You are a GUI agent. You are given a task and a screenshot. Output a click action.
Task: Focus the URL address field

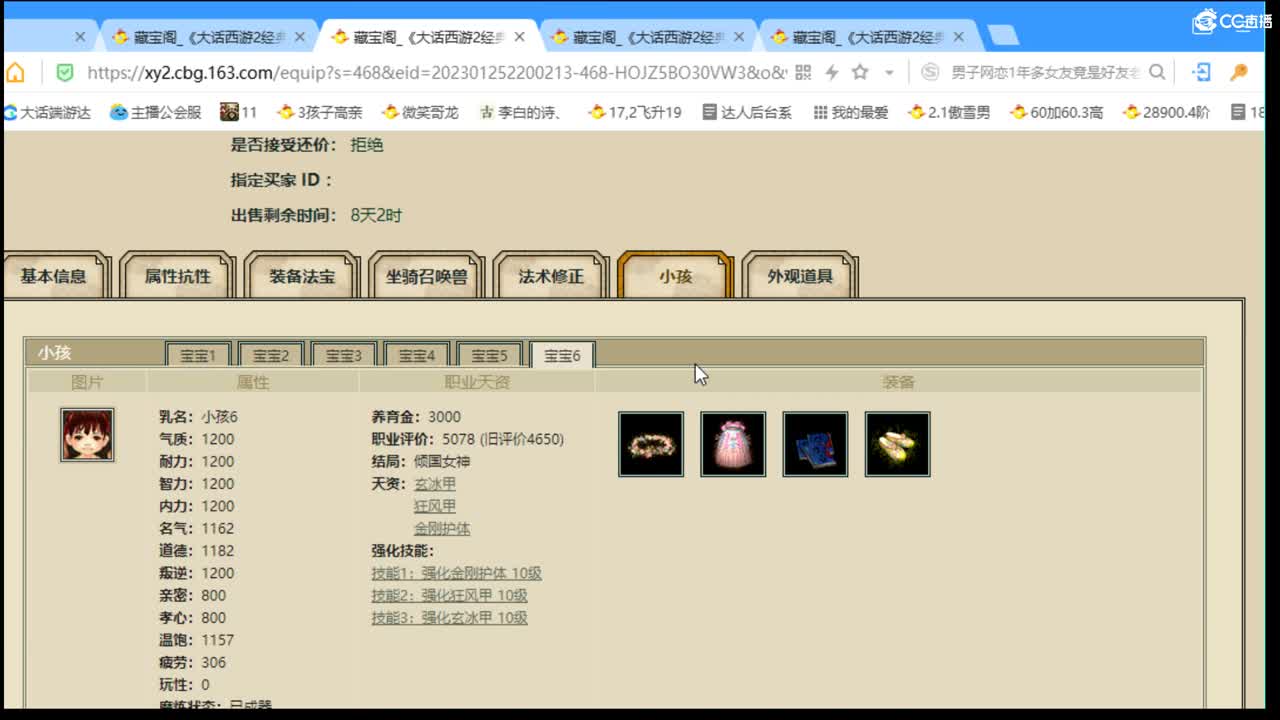tap(437, 72)
